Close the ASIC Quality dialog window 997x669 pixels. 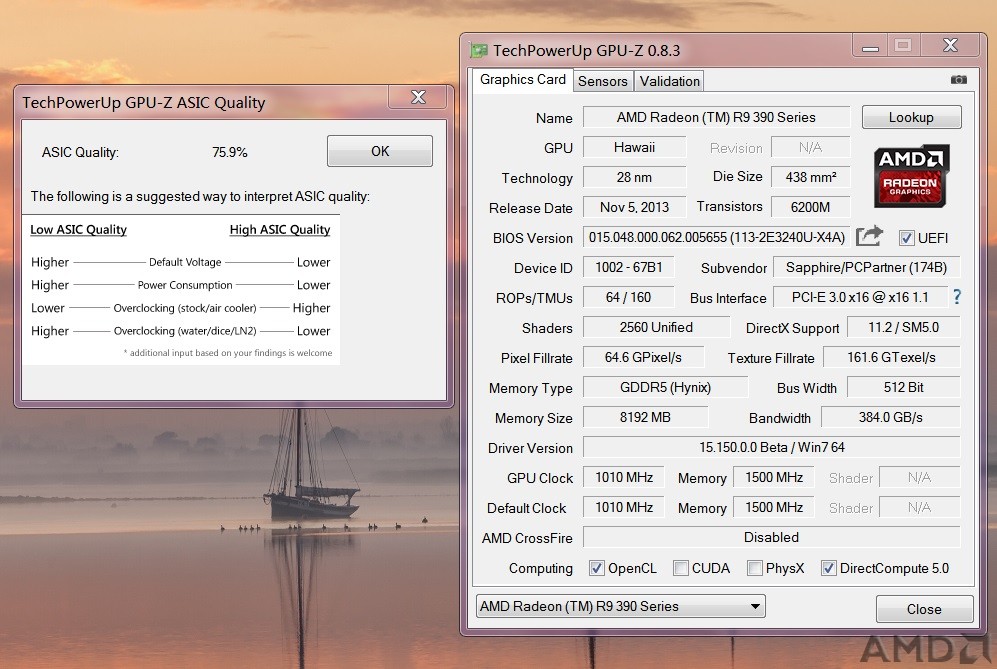[x=418, y=97]
